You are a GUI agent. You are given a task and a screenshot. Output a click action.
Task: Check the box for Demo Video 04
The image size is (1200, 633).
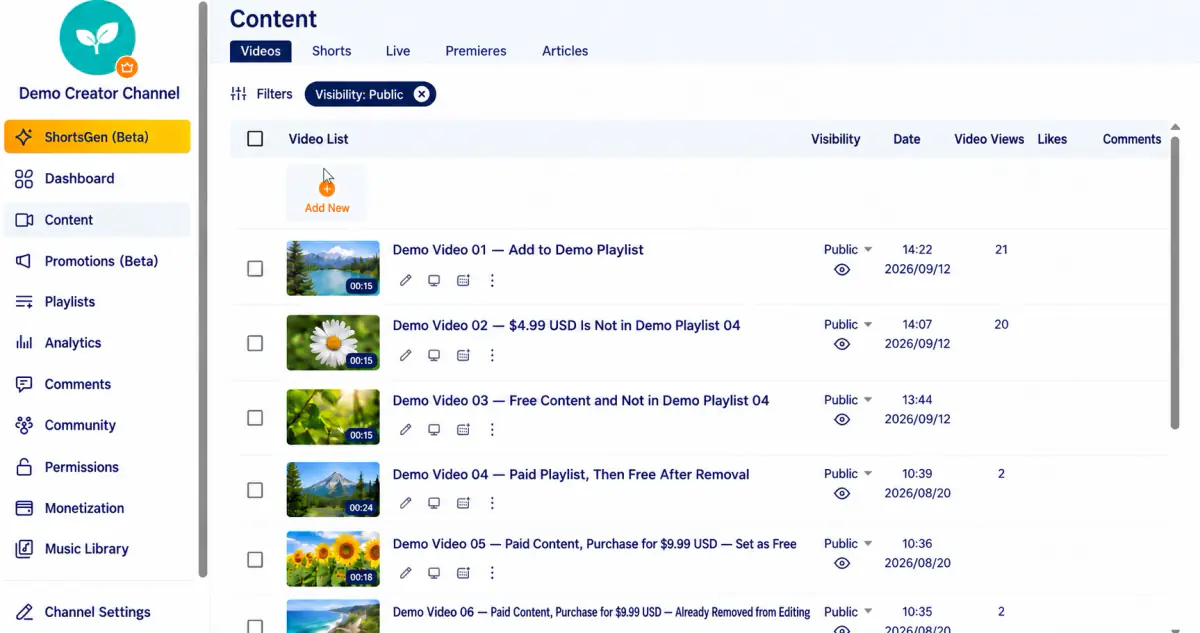click(255, 490)
